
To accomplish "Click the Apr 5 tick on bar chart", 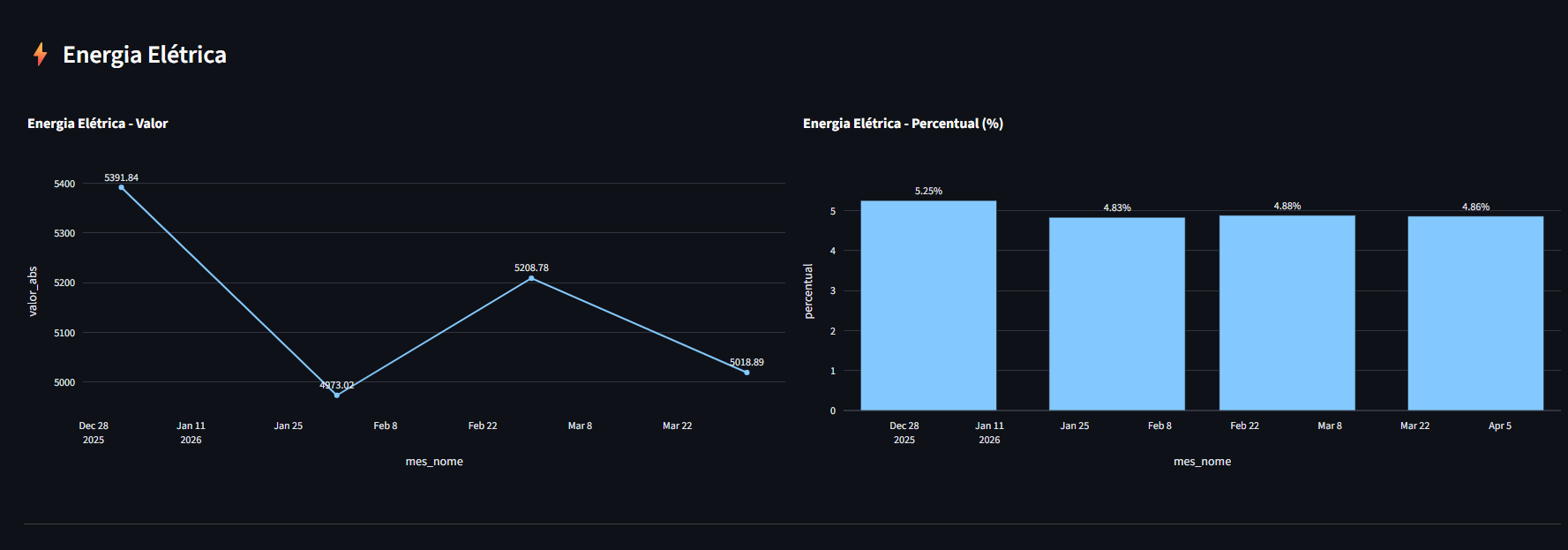I will [x=1500, y=426].
